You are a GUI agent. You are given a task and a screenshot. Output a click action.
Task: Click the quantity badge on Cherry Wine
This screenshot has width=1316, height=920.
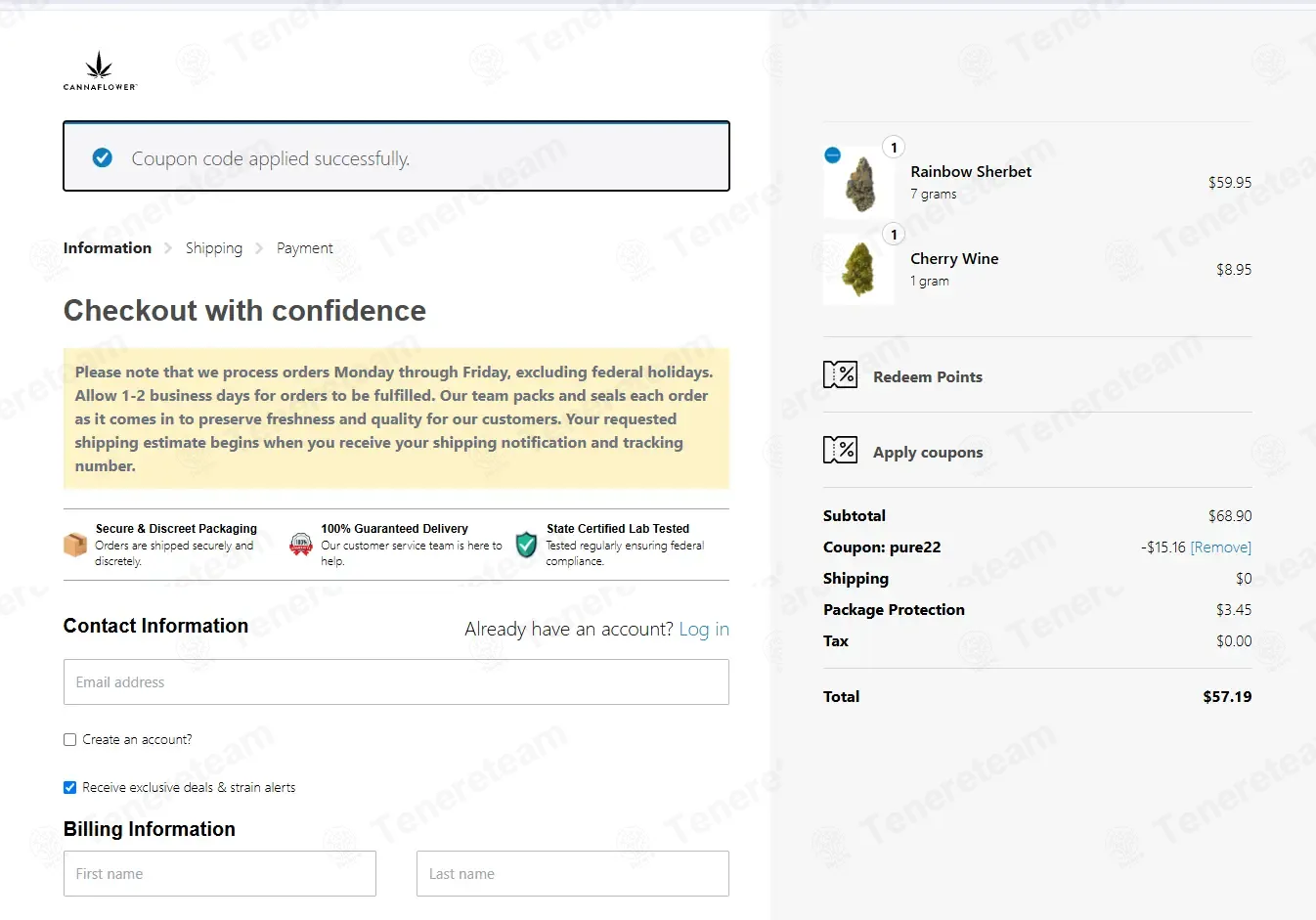coord(894,235)
